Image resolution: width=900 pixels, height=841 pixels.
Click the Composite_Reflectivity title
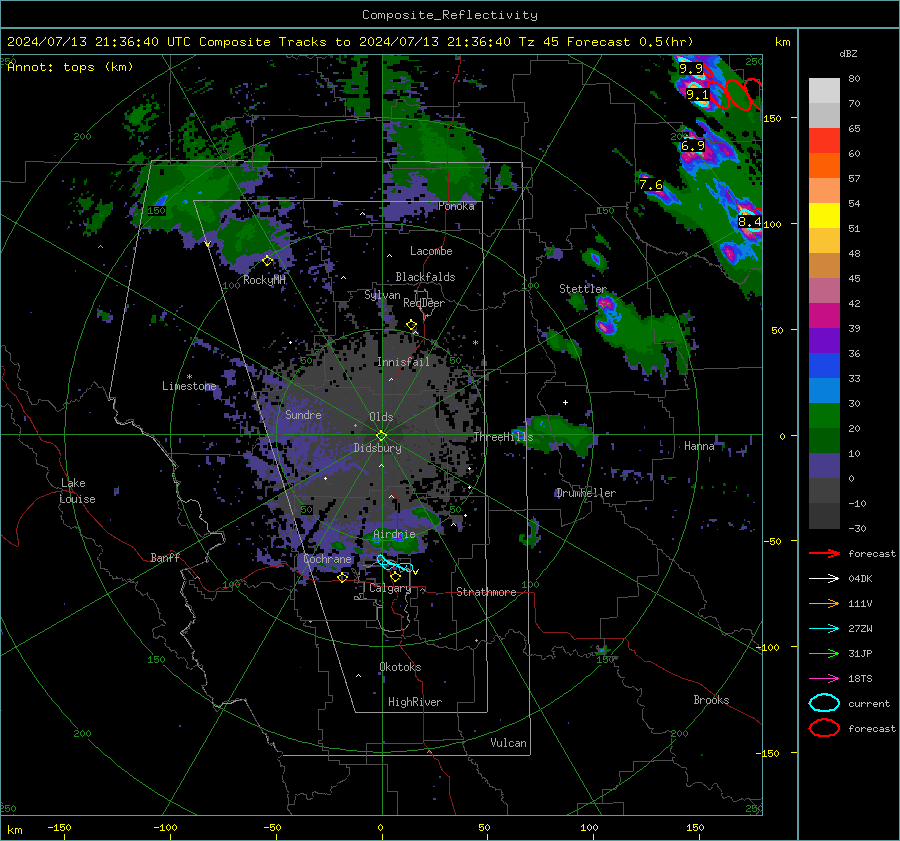450,15
